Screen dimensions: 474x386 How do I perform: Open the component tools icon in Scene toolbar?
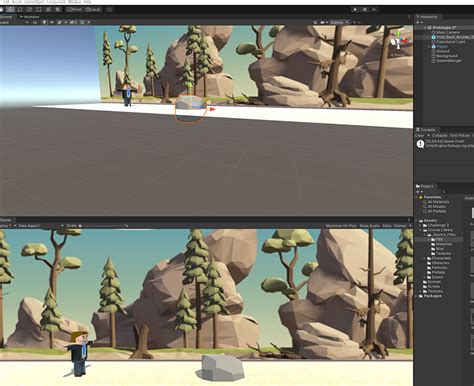[x=315, y=22]
